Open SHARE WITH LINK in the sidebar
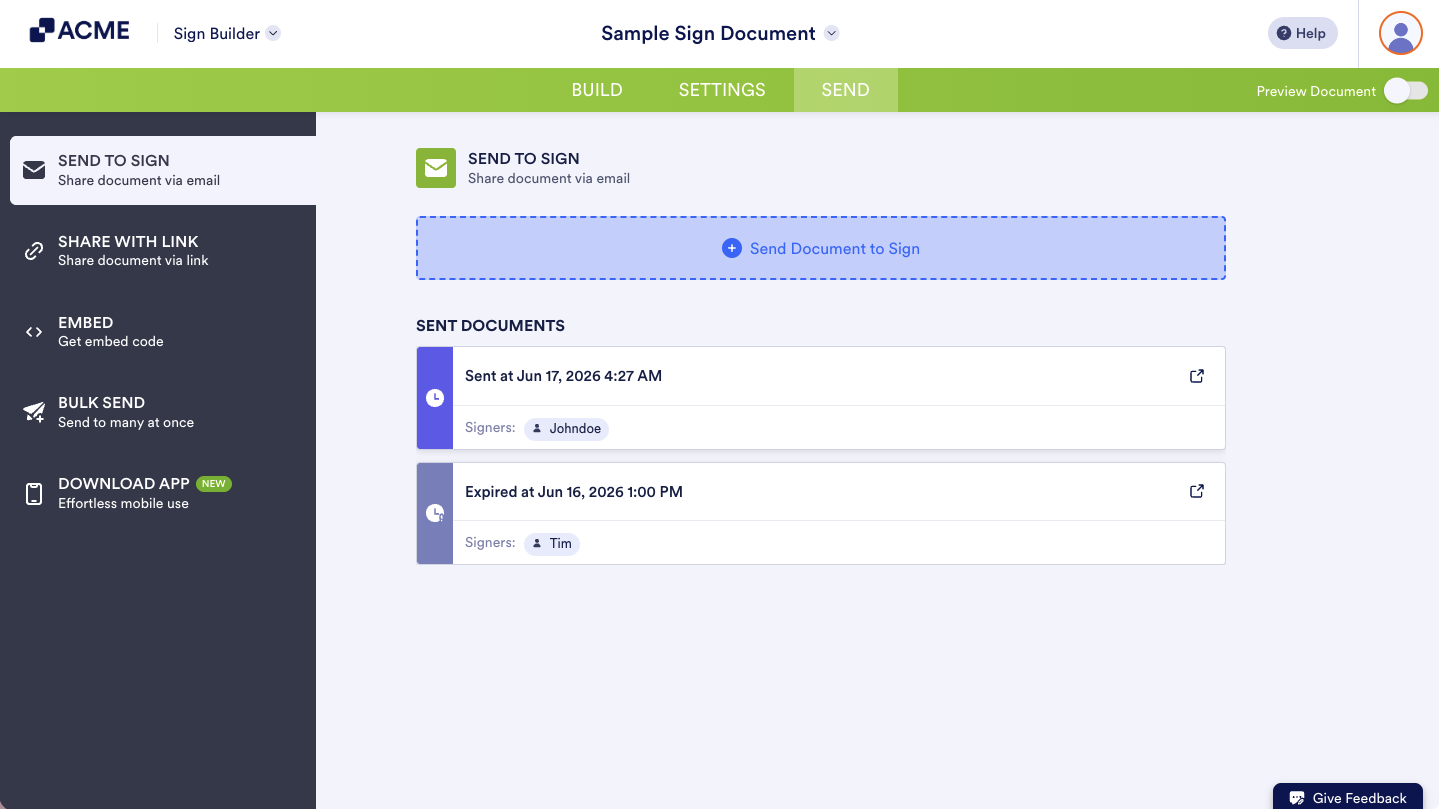 (163, 250)
